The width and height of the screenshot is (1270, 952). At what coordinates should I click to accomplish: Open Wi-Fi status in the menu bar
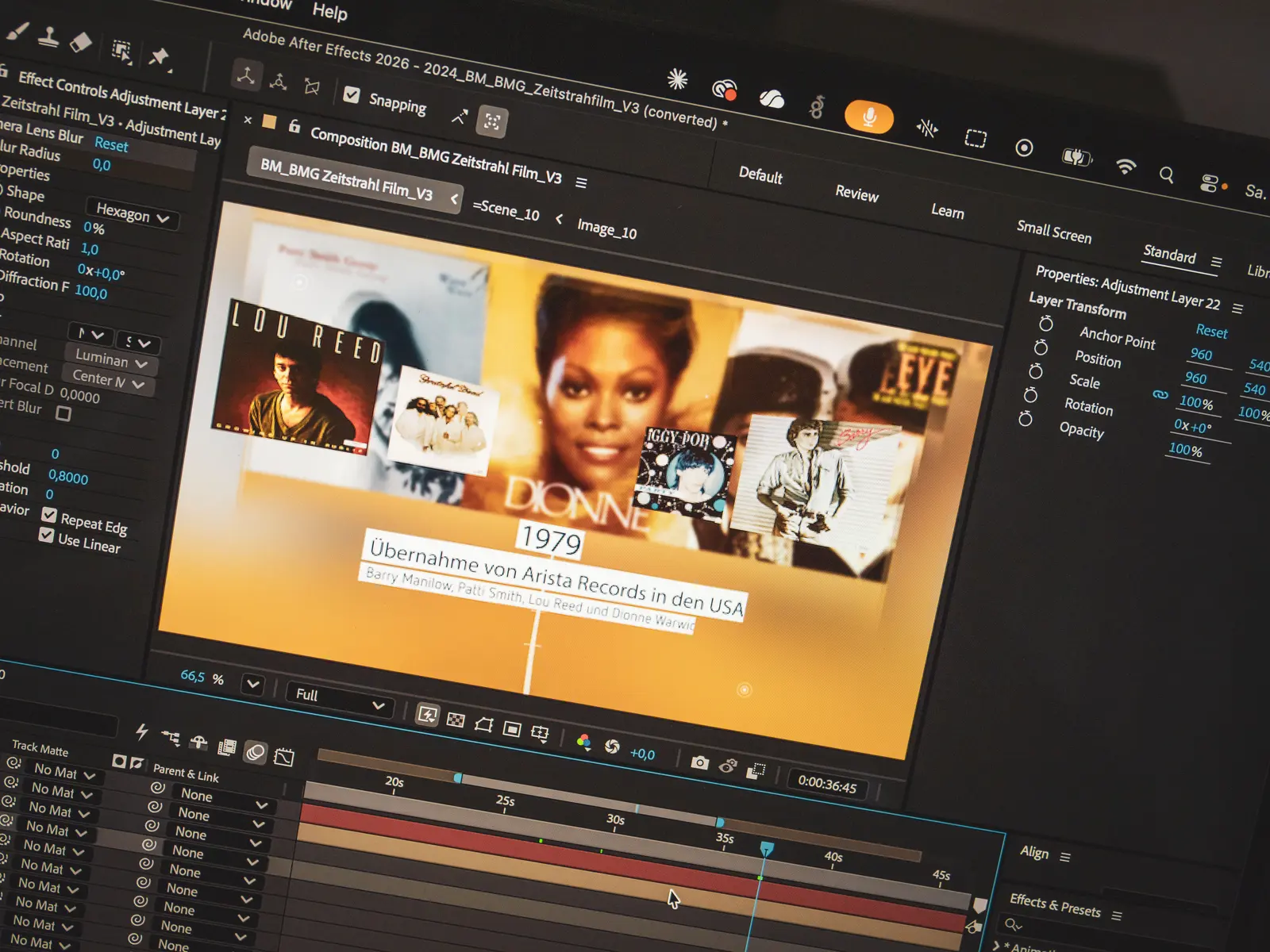pos(1126,166)
